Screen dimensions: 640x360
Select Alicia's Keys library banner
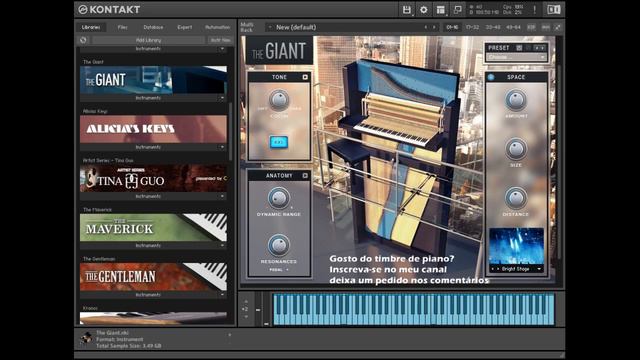153,129
